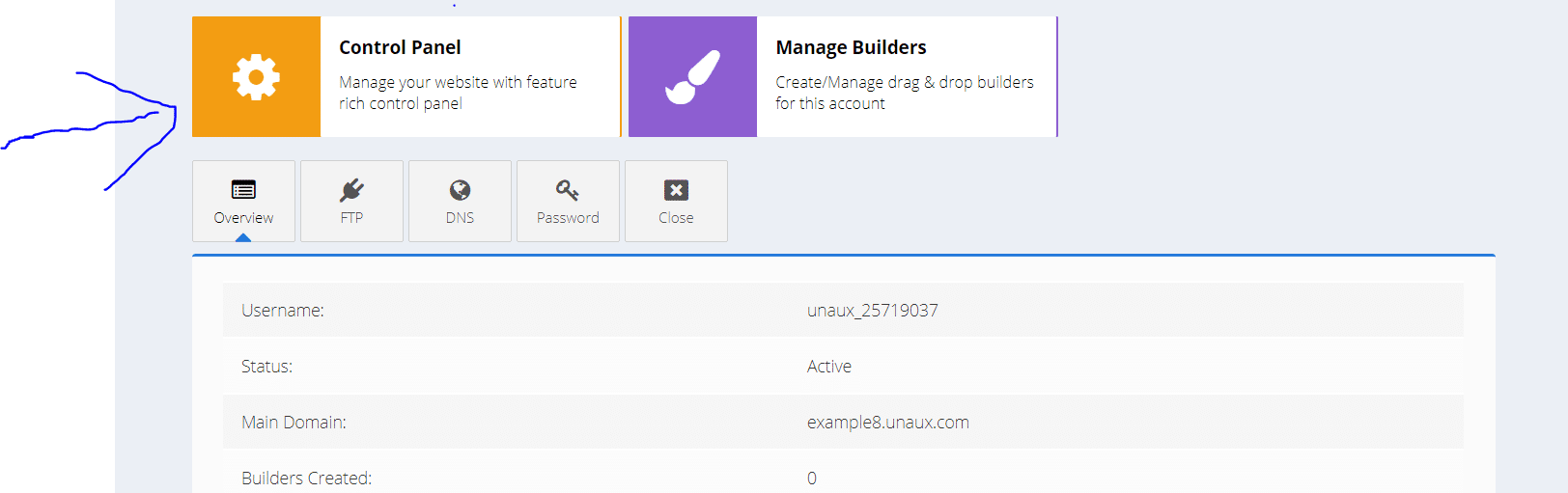The width and height of the screenshot is (1568, 493).
Task: Click the purple paintbrush Manage Builders icon
Action: pos(692,77)
